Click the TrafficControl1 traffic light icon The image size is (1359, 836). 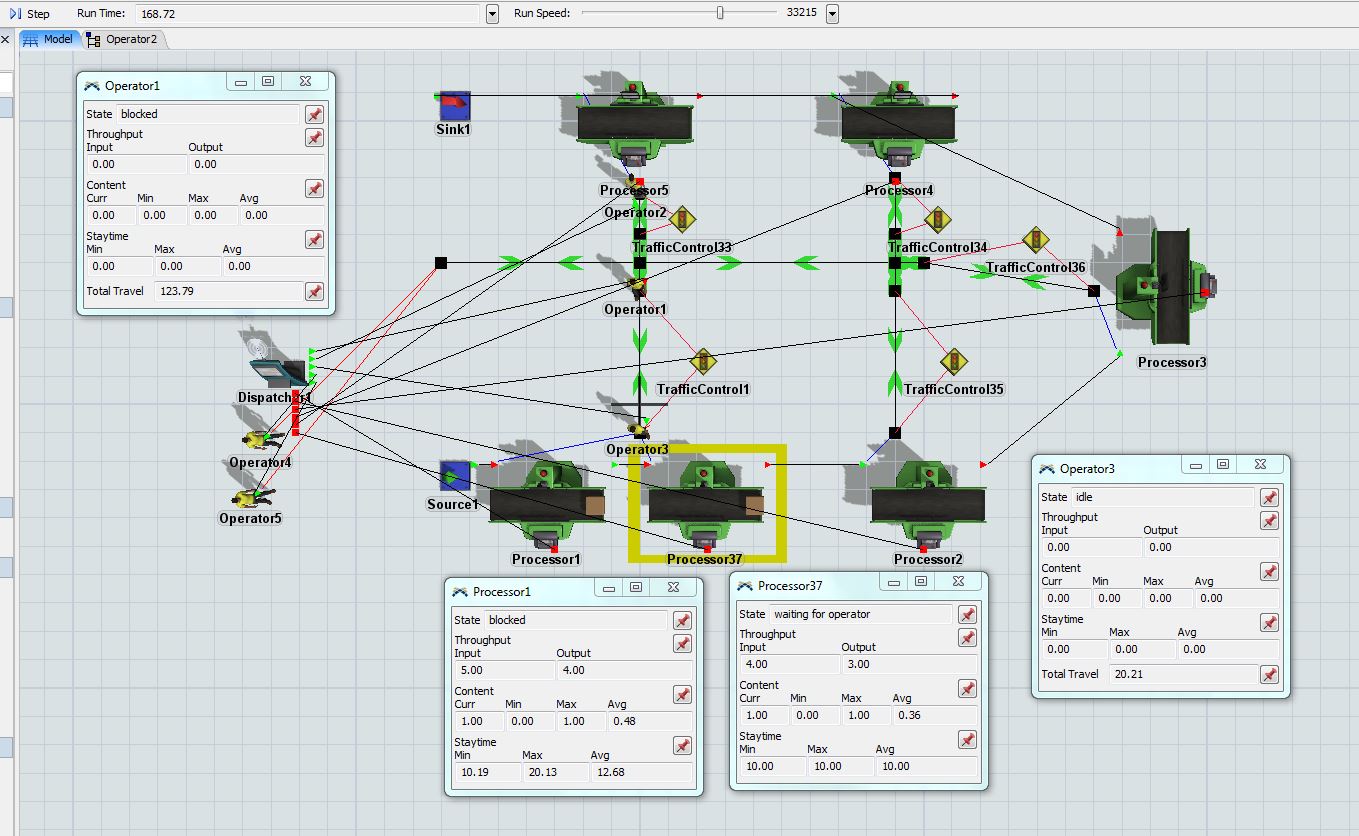click(x=704, y=361)
